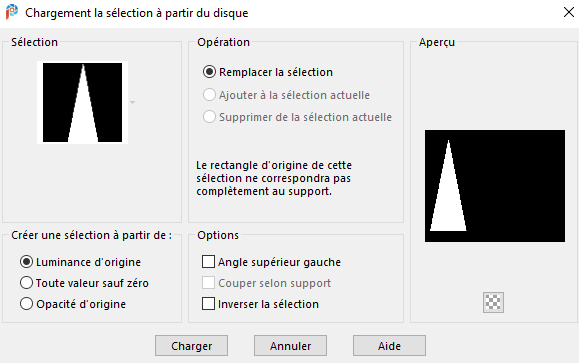Choose Toute valeur sauf zéro
The height and width of the screenshot is (363, 579).
click(84, 283)
